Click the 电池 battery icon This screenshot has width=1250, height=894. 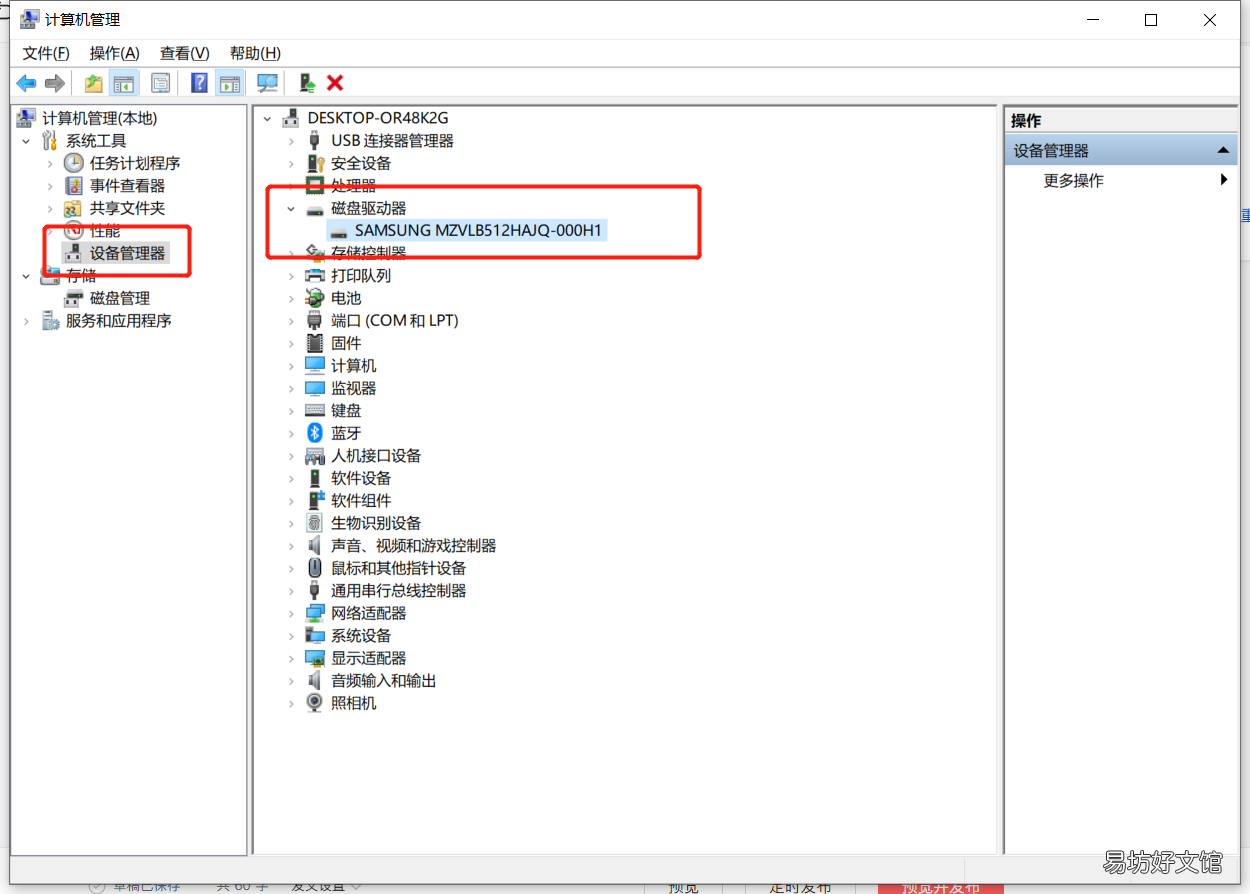pyautogui.click(x=315, y=298)
